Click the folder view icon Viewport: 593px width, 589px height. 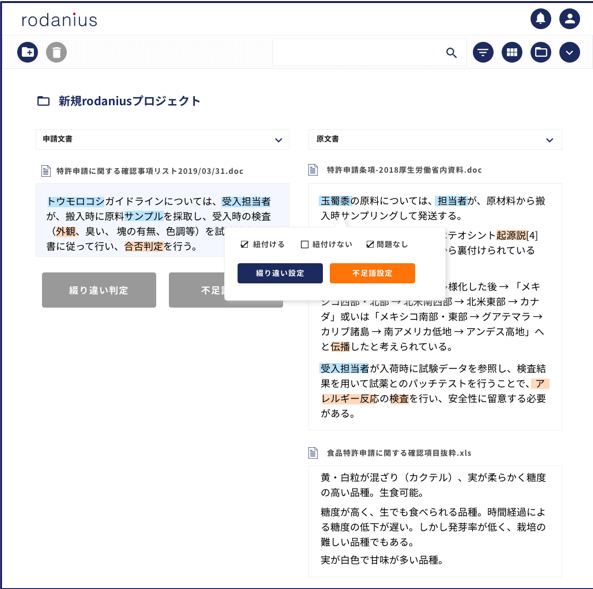[x=541, y=52]
